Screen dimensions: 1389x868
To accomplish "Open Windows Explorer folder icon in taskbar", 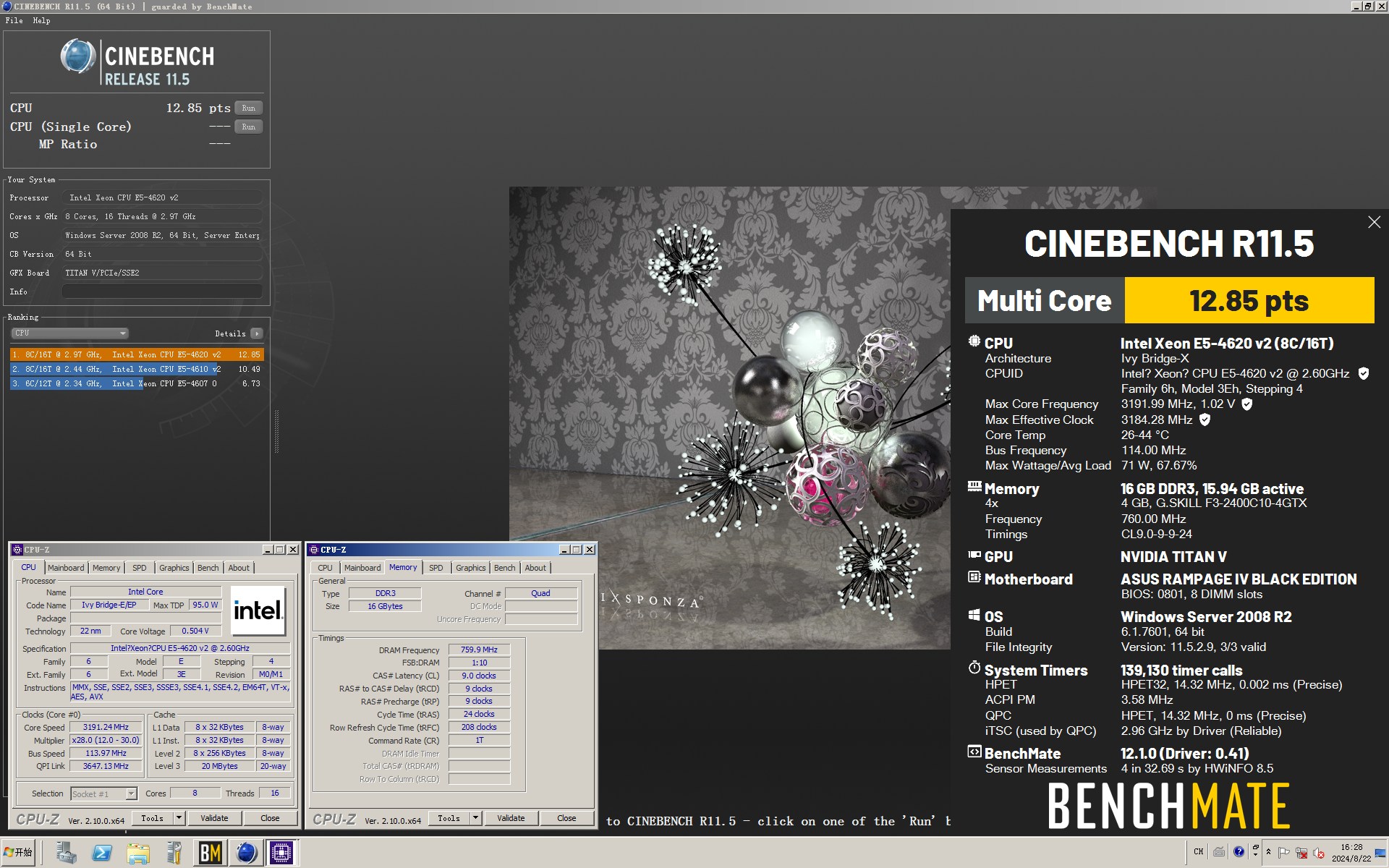I will (138, 854).
